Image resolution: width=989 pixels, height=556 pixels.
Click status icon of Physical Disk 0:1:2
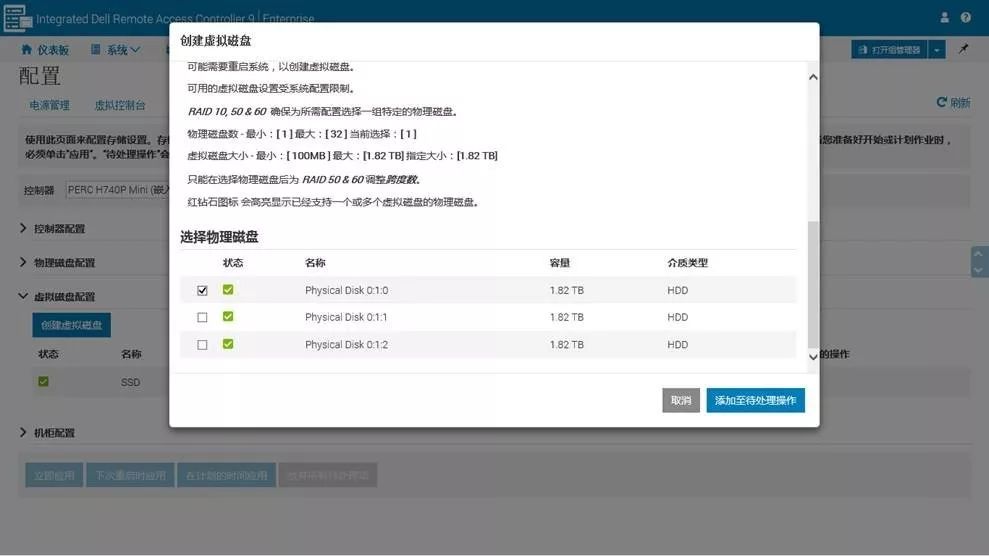(x=228, y=344)
